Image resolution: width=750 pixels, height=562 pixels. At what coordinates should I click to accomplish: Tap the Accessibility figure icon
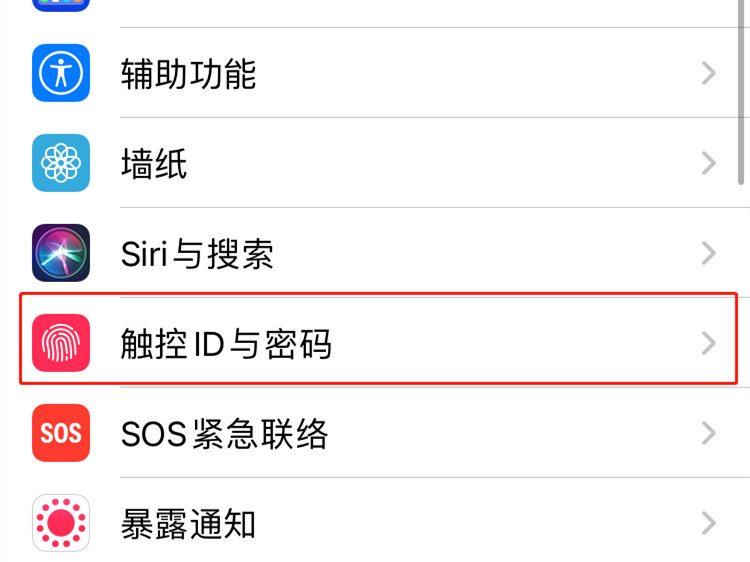point(61,73)
